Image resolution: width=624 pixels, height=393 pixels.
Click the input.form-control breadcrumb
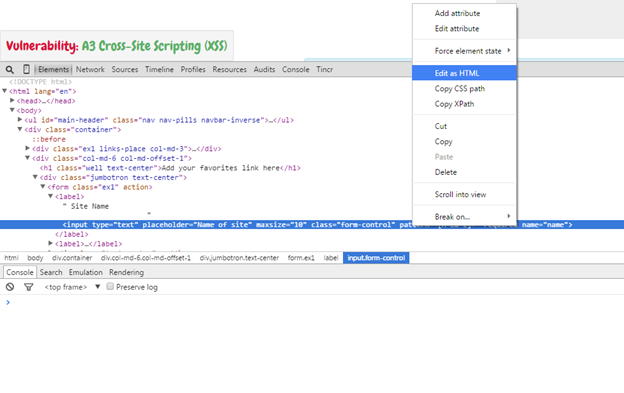pos(376,258)
